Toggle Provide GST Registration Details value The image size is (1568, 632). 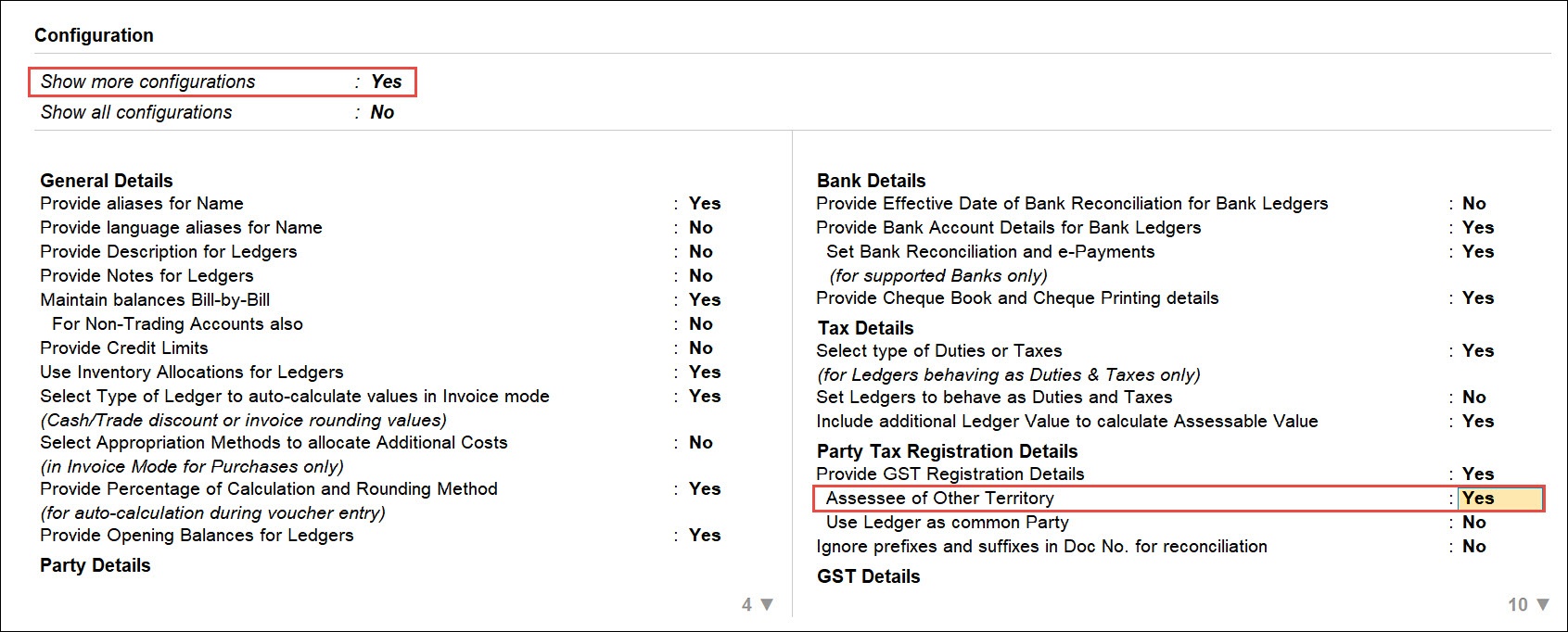pyautogui.click(x=1478, y=474)
